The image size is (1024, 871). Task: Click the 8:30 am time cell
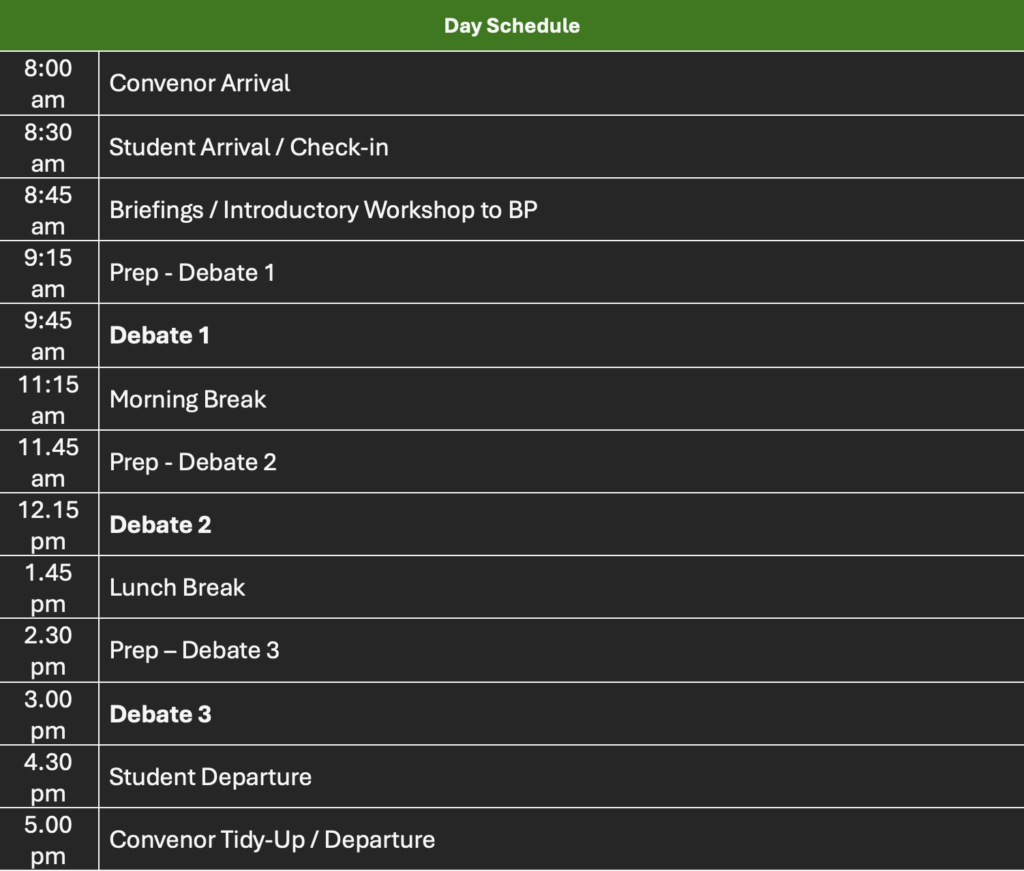pyautogui.click(x=48, y=148)
